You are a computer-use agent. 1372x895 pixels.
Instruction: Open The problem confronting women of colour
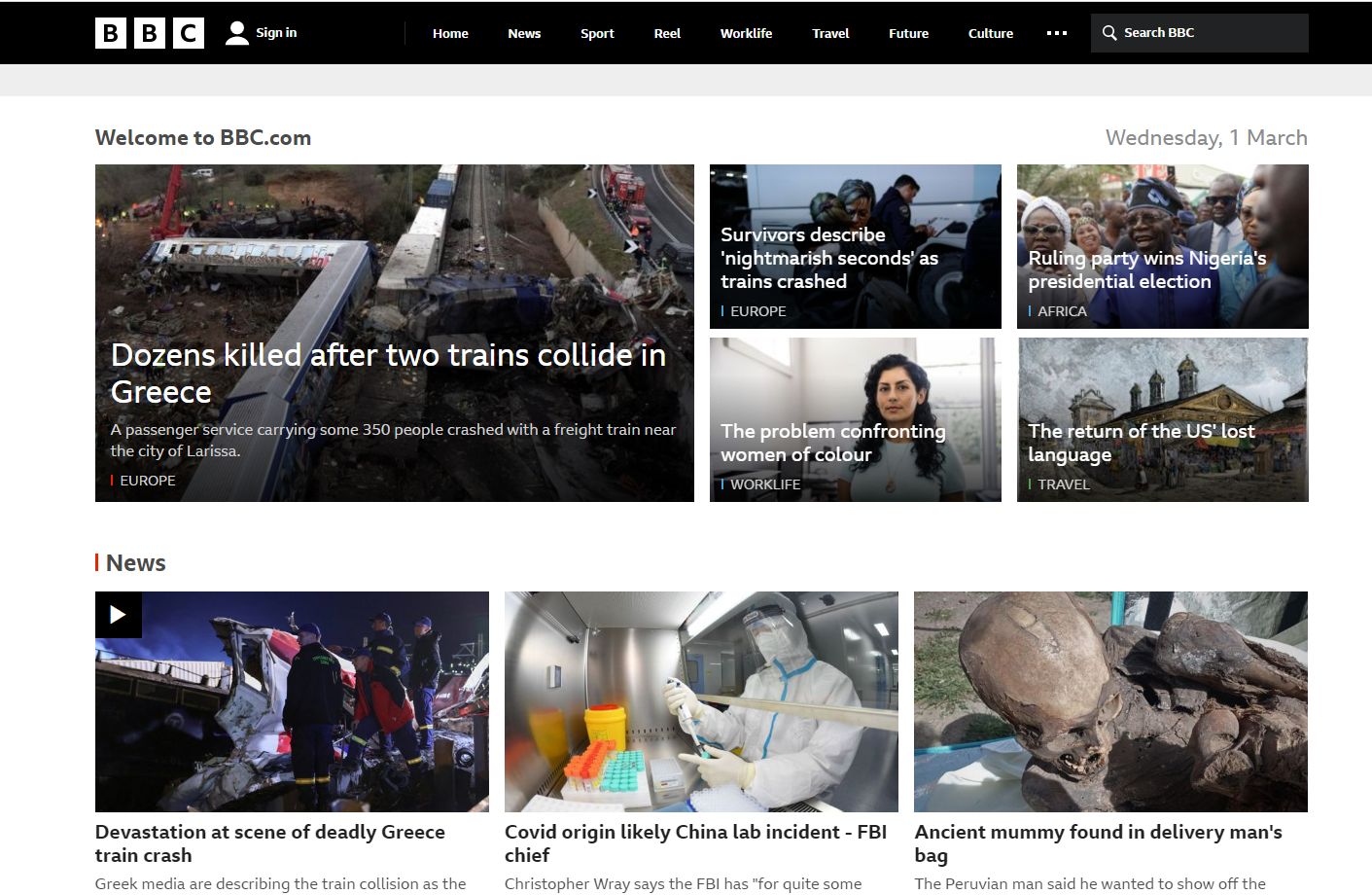(x=832, y=443)
